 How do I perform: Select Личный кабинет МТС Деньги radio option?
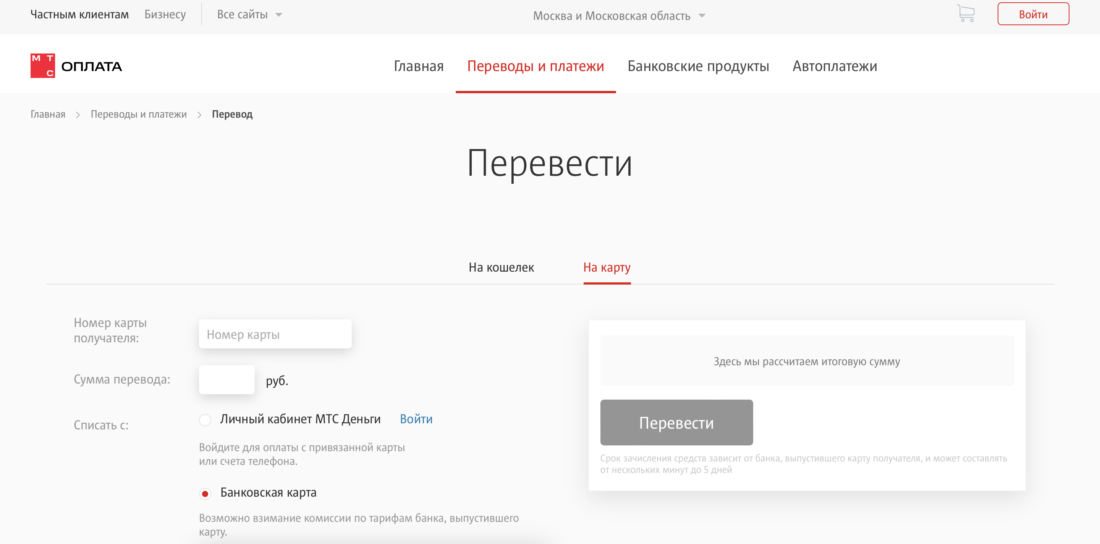pyautogui.click(x=205, y=420)
